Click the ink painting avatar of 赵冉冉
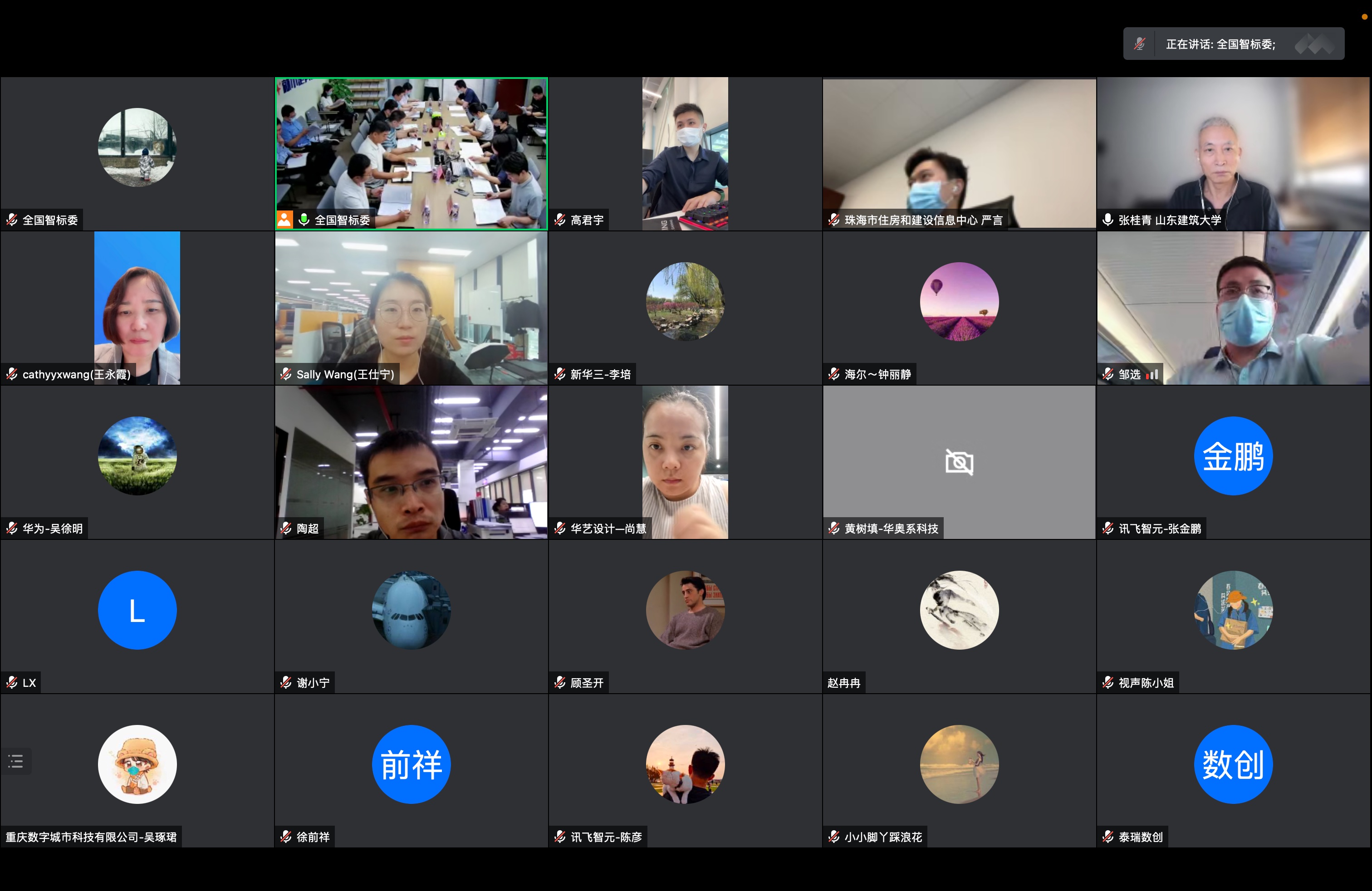Image resolution: width=1372 pixels, height=891 pixels. [x=959, y=610]
